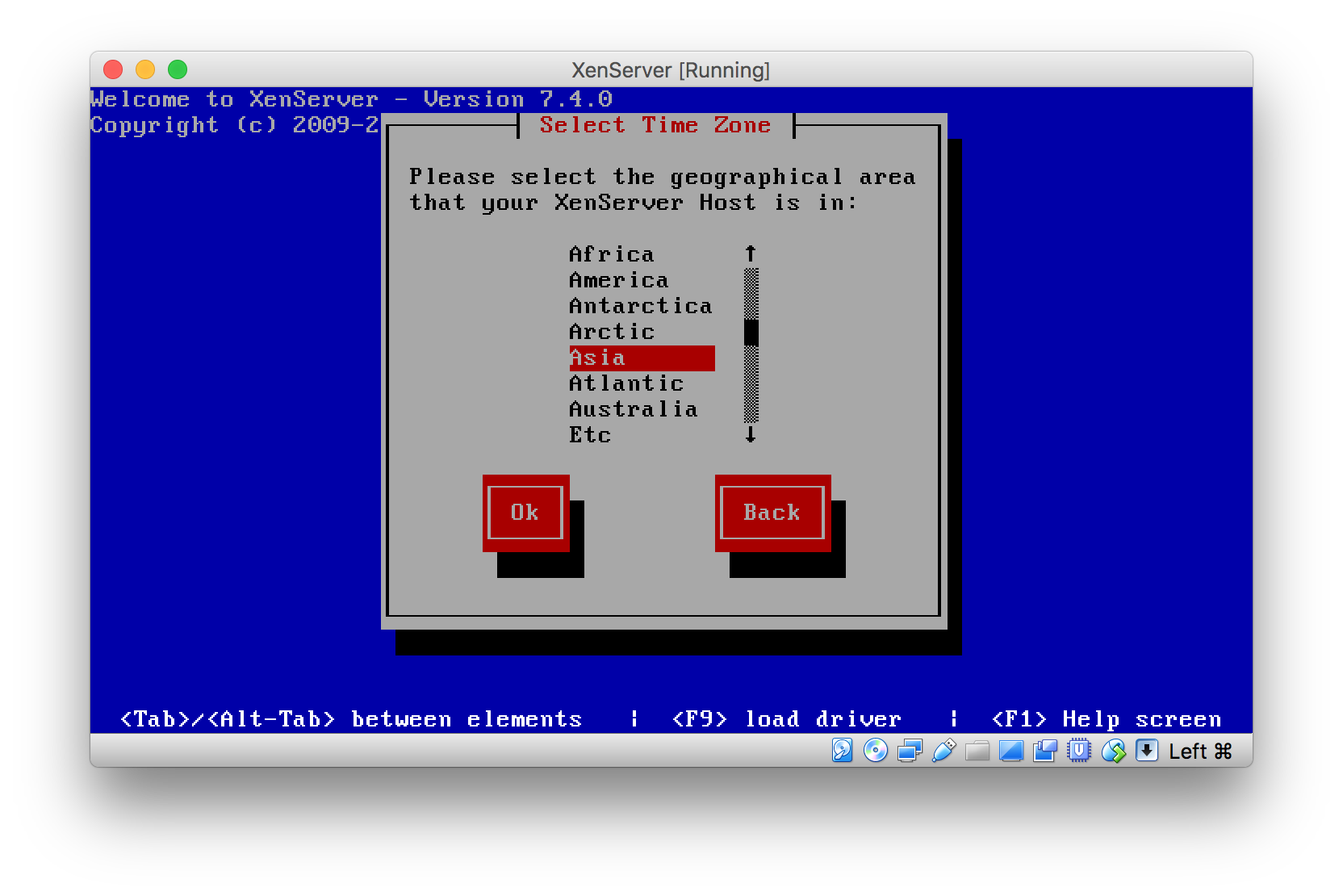Choose Antarctica from the list
Viewport: 1343px width, 896px height.
641,306
